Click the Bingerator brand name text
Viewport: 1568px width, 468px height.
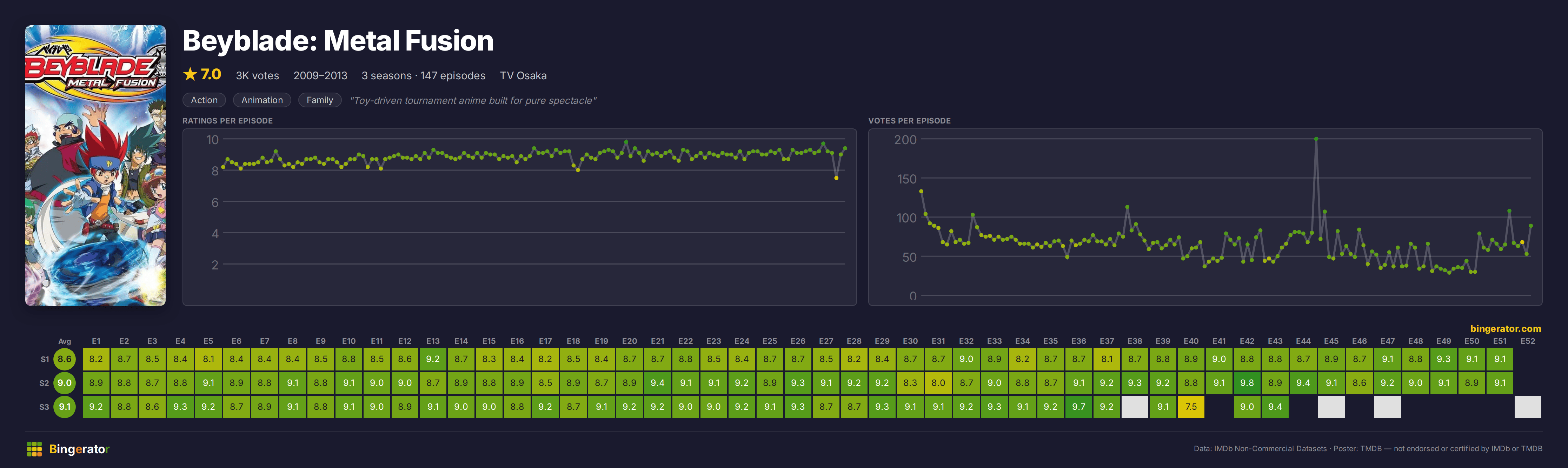pos(79,449)
